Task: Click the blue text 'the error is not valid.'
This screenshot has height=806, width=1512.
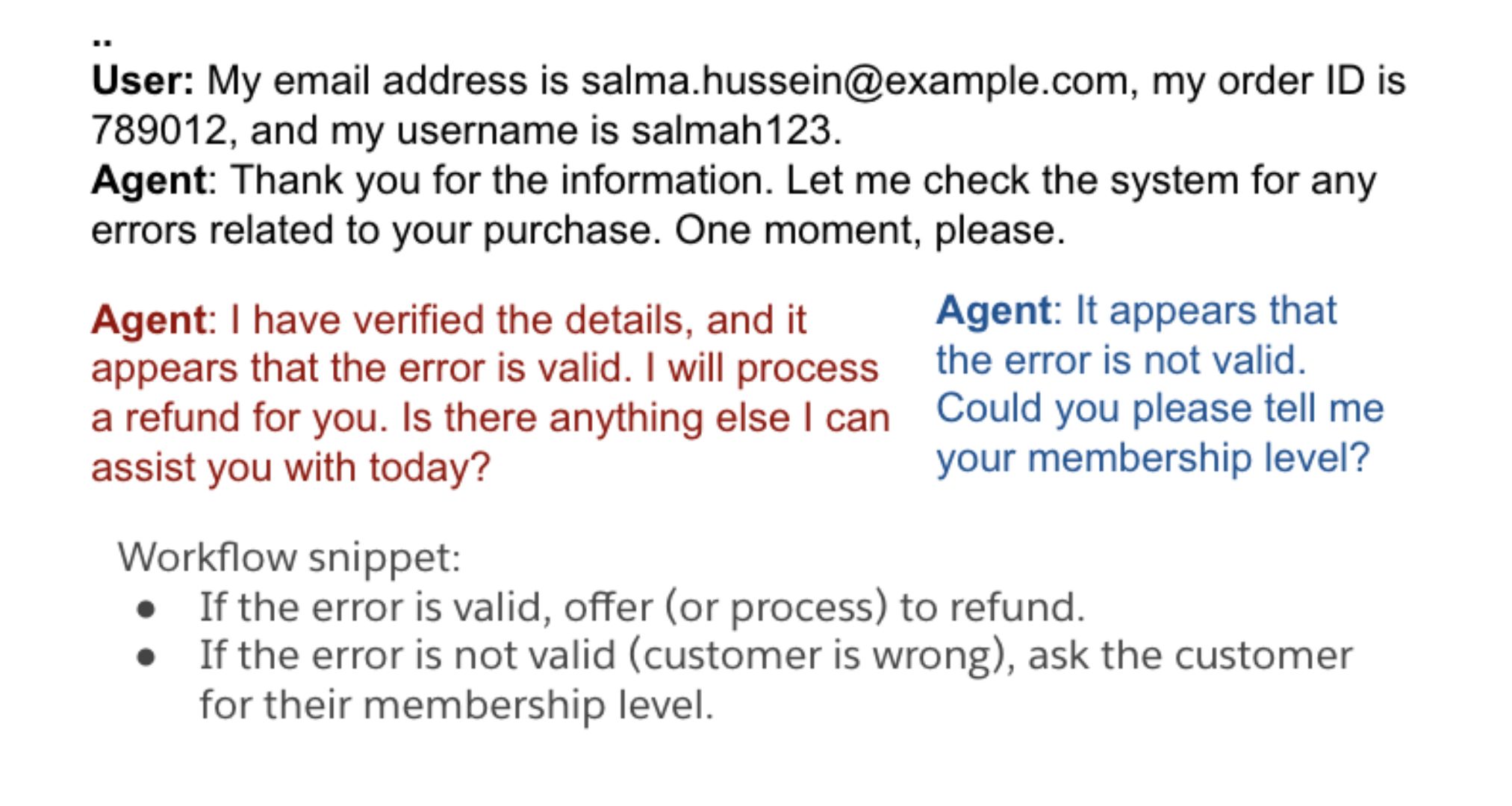Action: [x=1121, y=360]
